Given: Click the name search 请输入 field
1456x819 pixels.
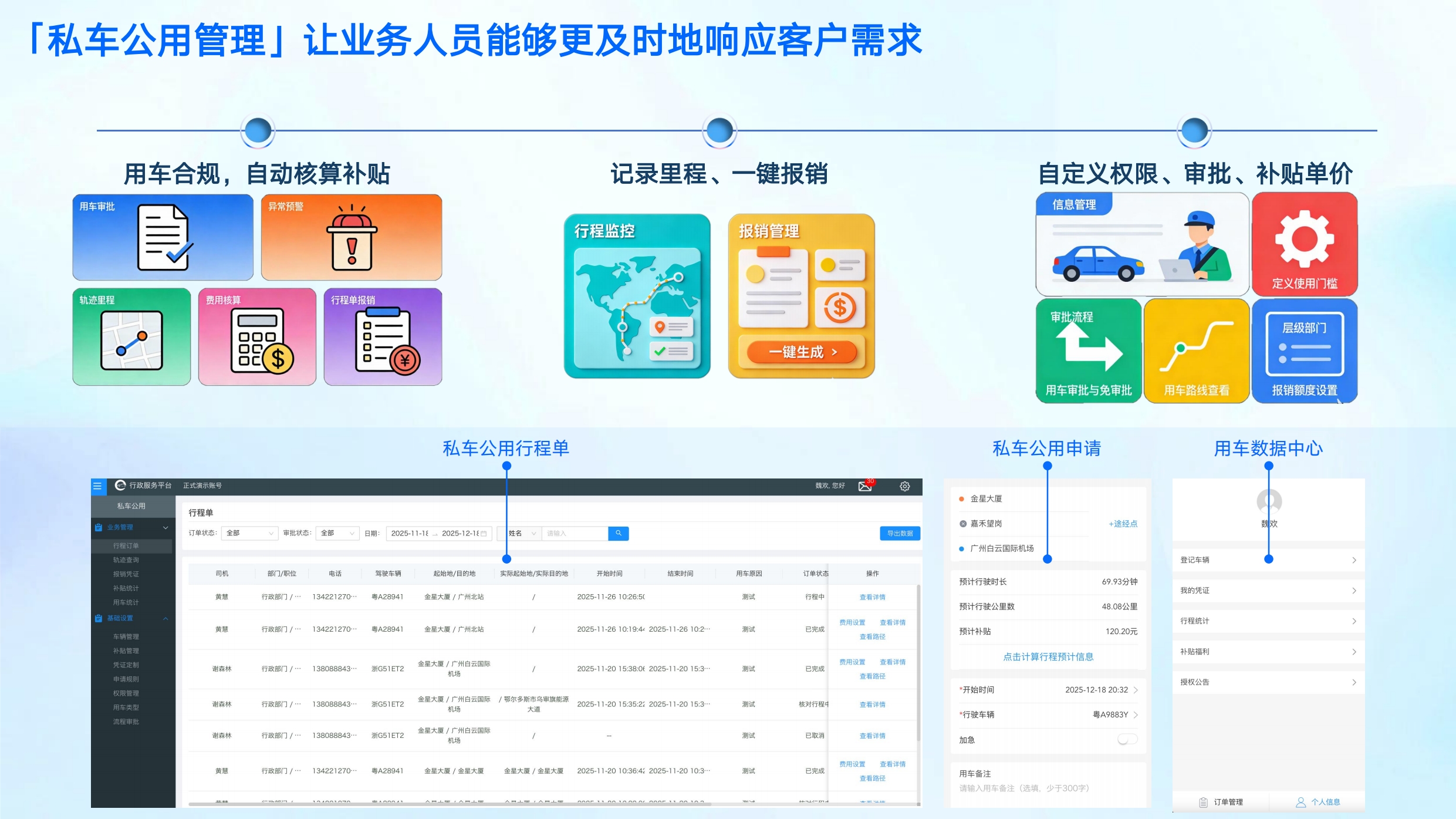Looking at the screenshot, I should (x=573, y=533).
